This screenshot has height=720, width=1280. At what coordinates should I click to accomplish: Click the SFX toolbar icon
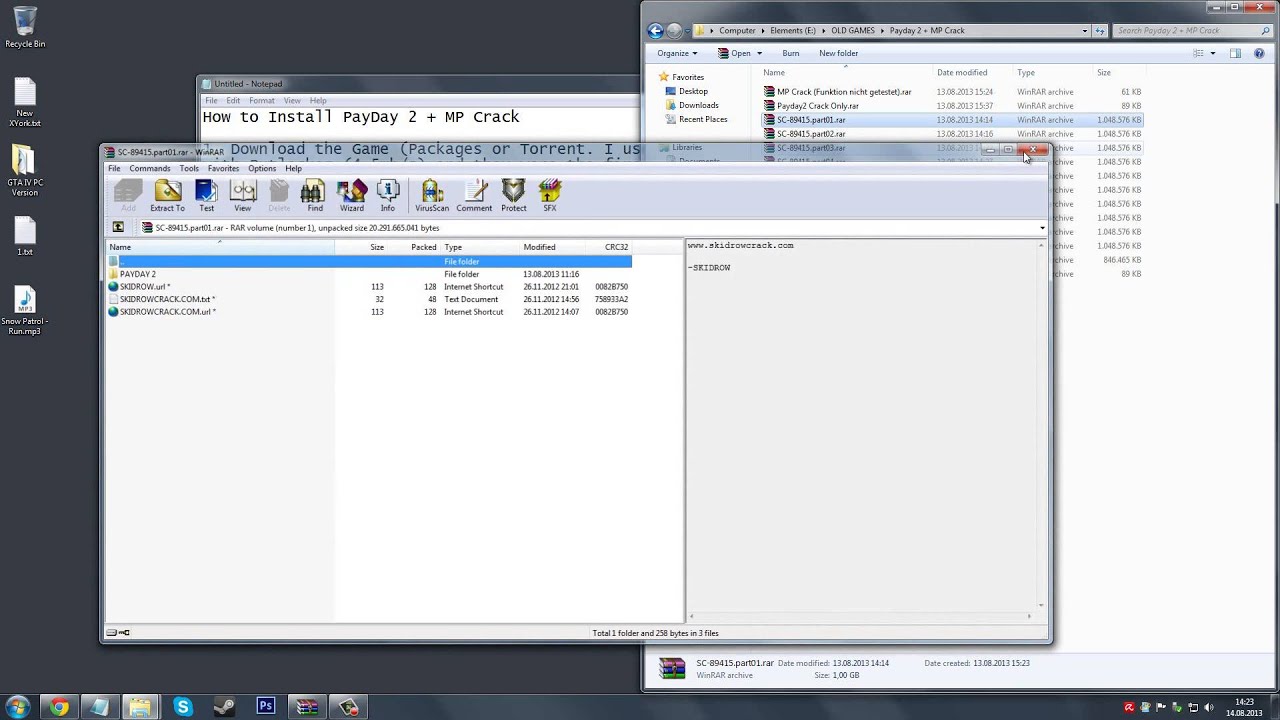[x=549, y=196]
